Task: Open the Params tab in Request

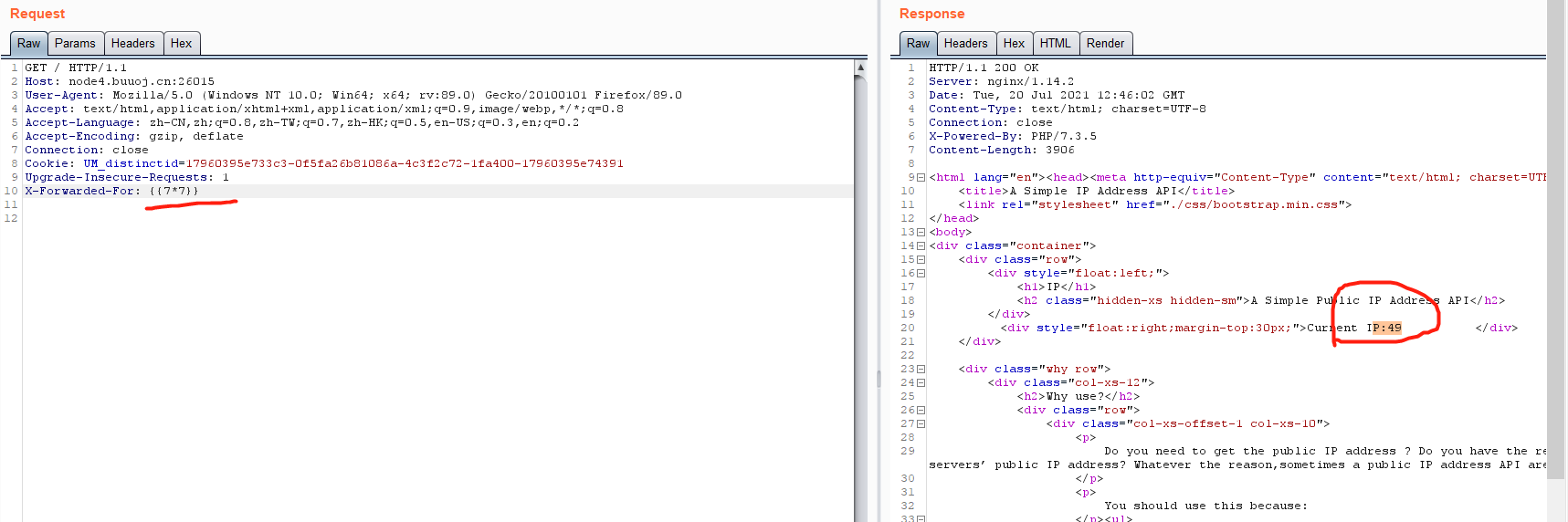Action: coord(75,43)
